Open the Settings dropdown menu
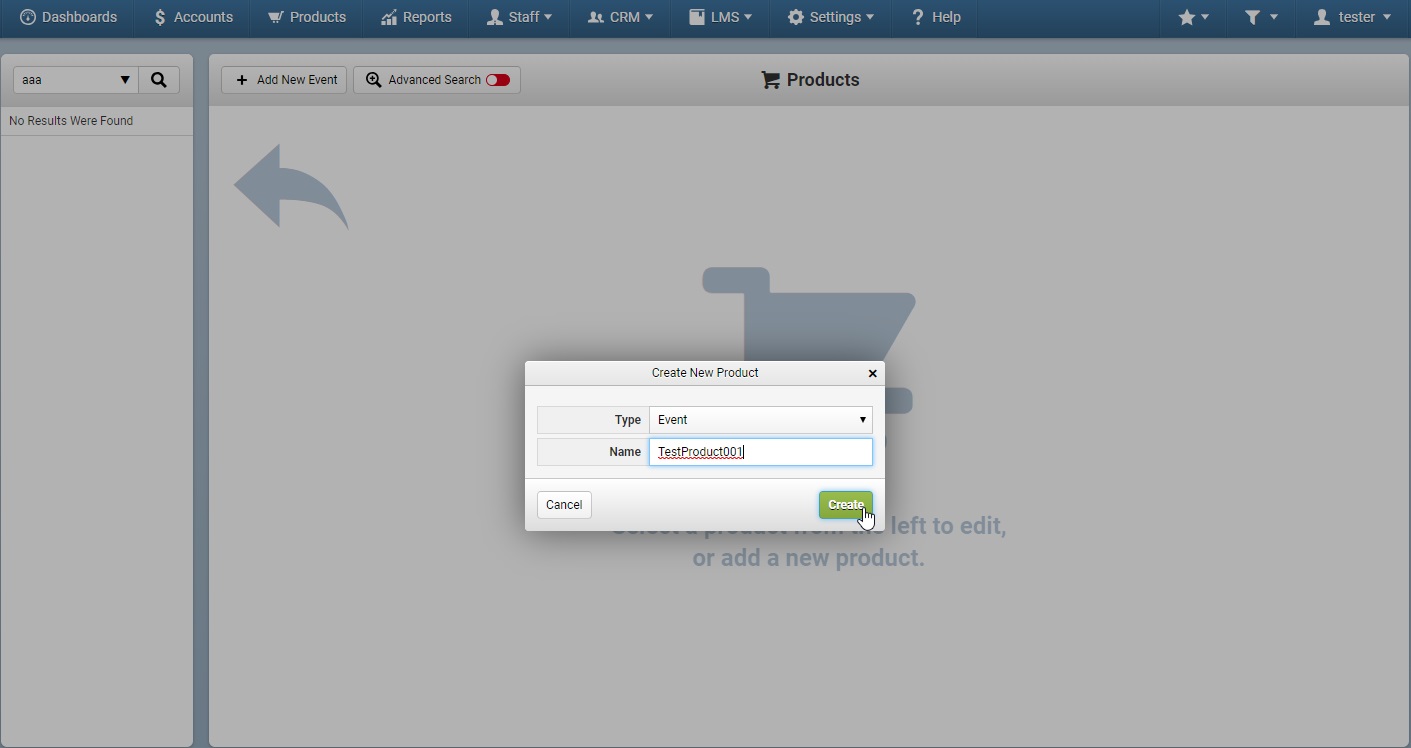The image size is (1411, 748). click(830, 17)
